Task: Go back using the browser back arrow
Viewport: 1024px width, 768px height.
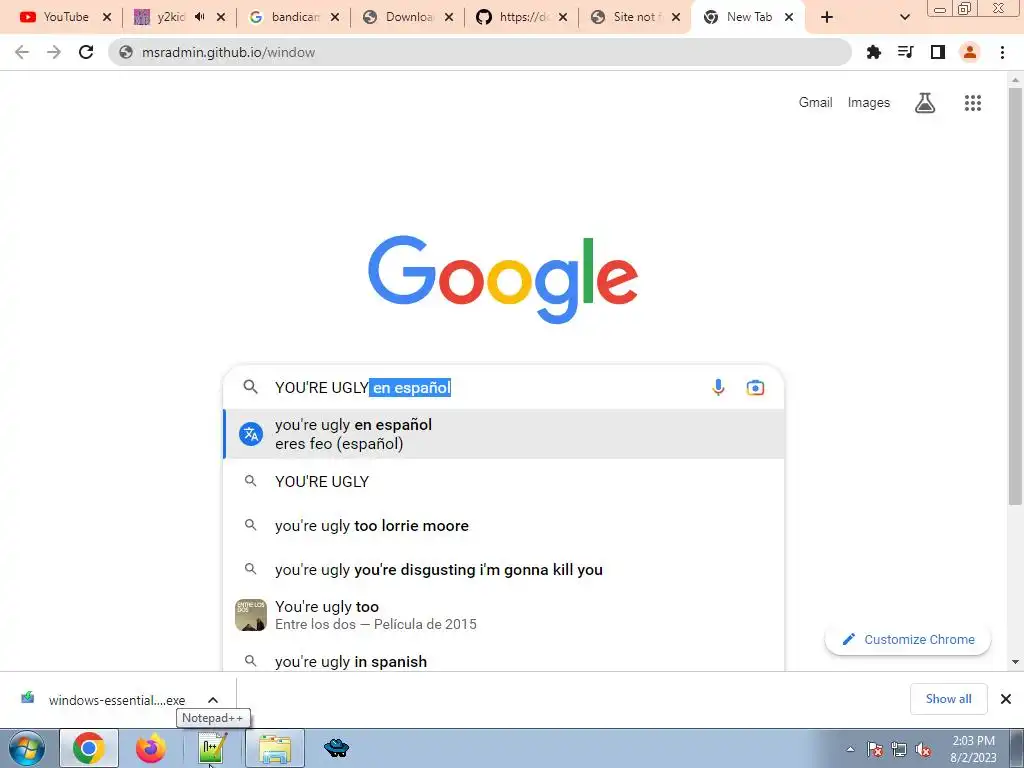Action: point(22,52)
